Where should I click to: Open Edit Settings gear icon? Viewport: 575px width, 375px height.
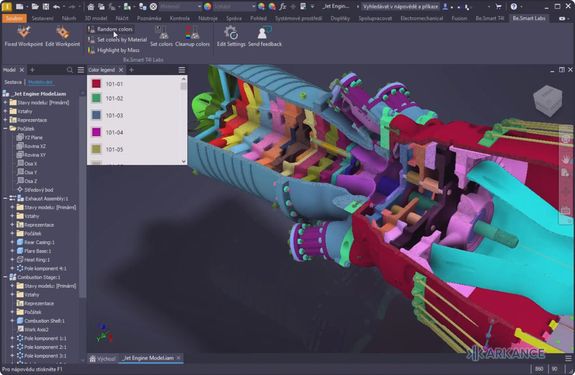click(x=231, y=33)
